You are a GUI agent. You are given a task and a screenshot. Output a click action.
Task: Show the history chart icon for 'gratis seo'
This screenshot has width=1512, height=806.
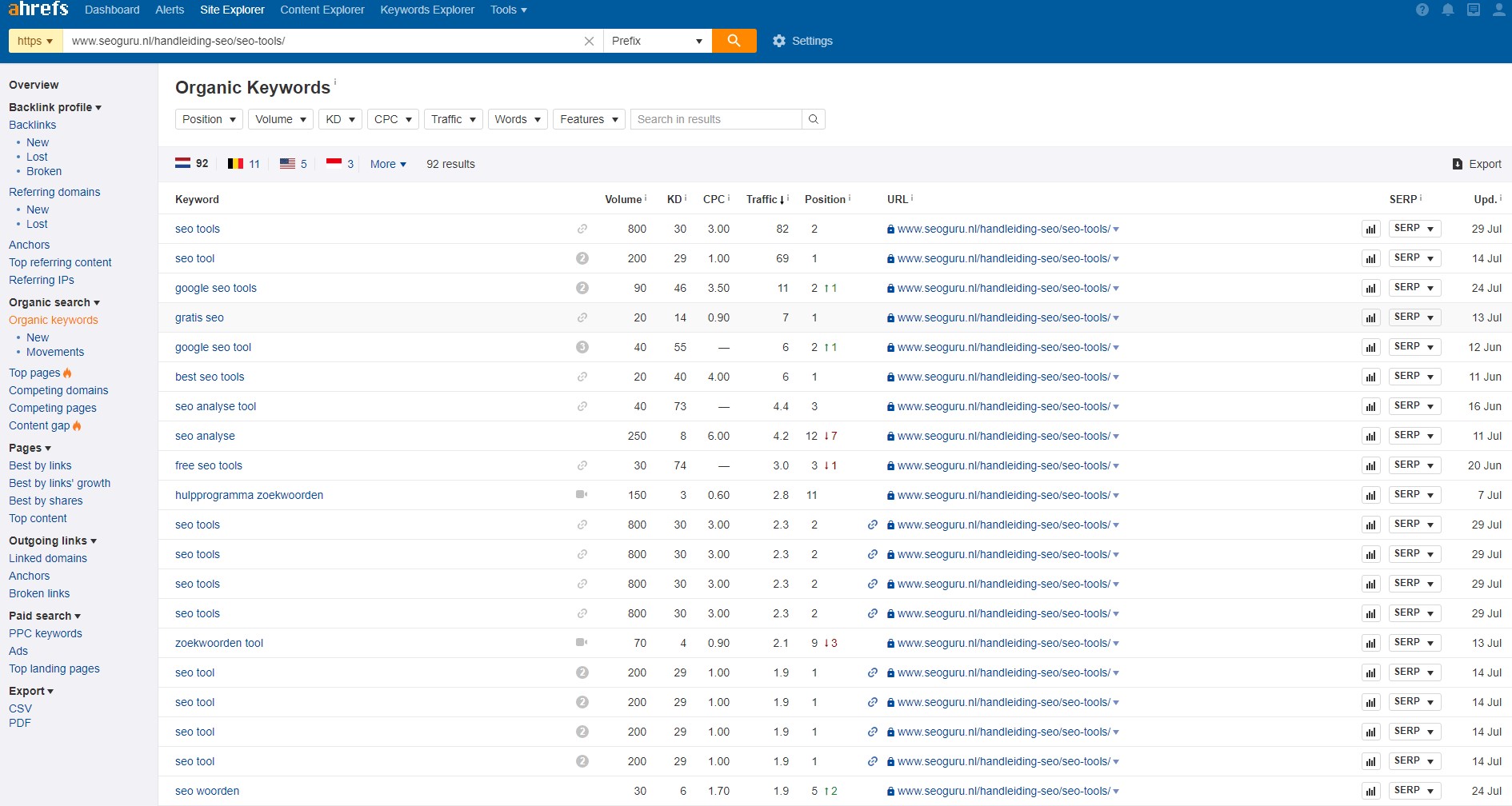pos(1371,317)
